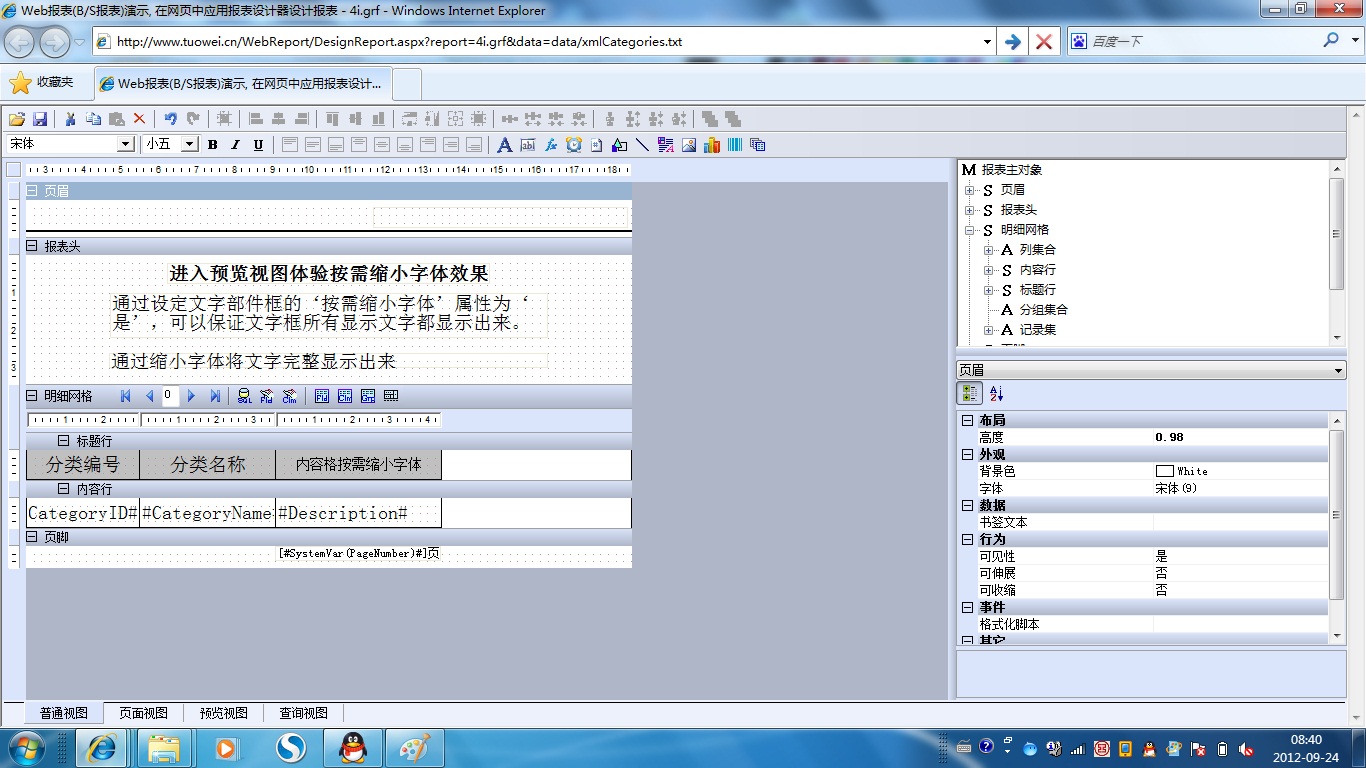The height and width of the screenshot is (768, 1366).
Task: Click the SQL query icon in detail grid bar
Action: point(244,396)
